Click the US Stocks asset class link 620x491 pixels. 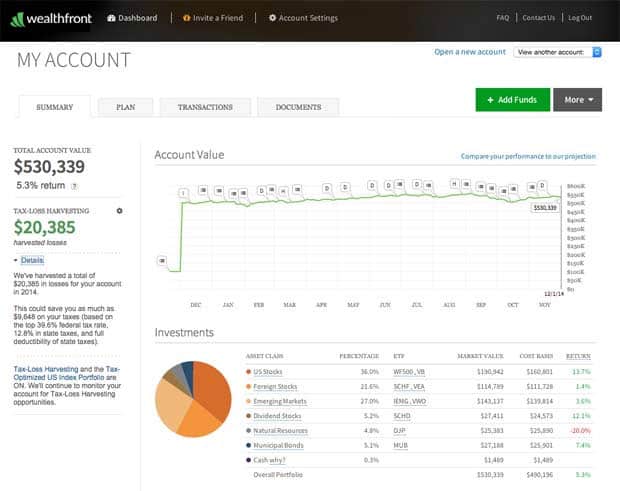pos(268,372)
